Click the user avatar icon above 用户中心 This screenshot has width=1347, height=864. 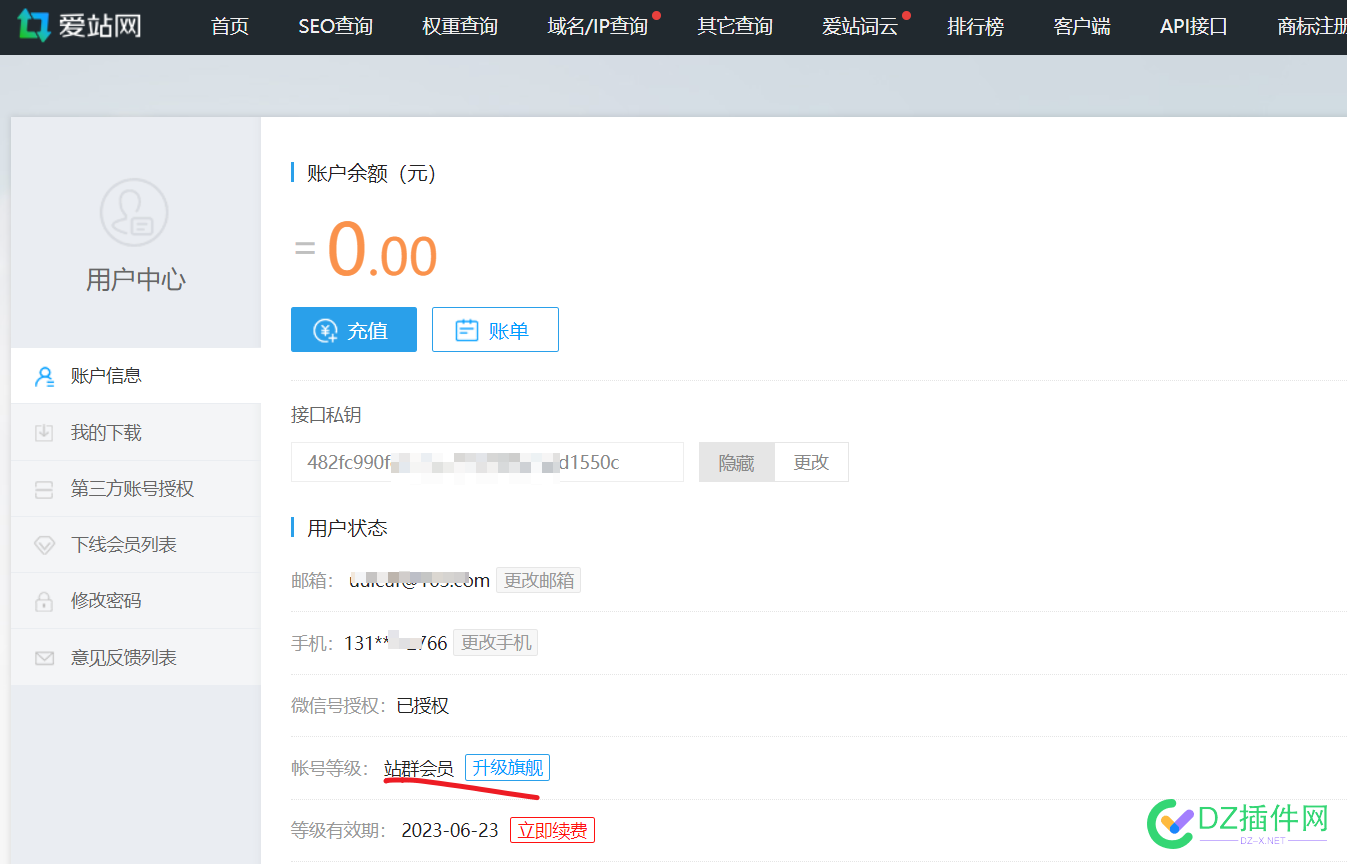click(x=134, y=212)
